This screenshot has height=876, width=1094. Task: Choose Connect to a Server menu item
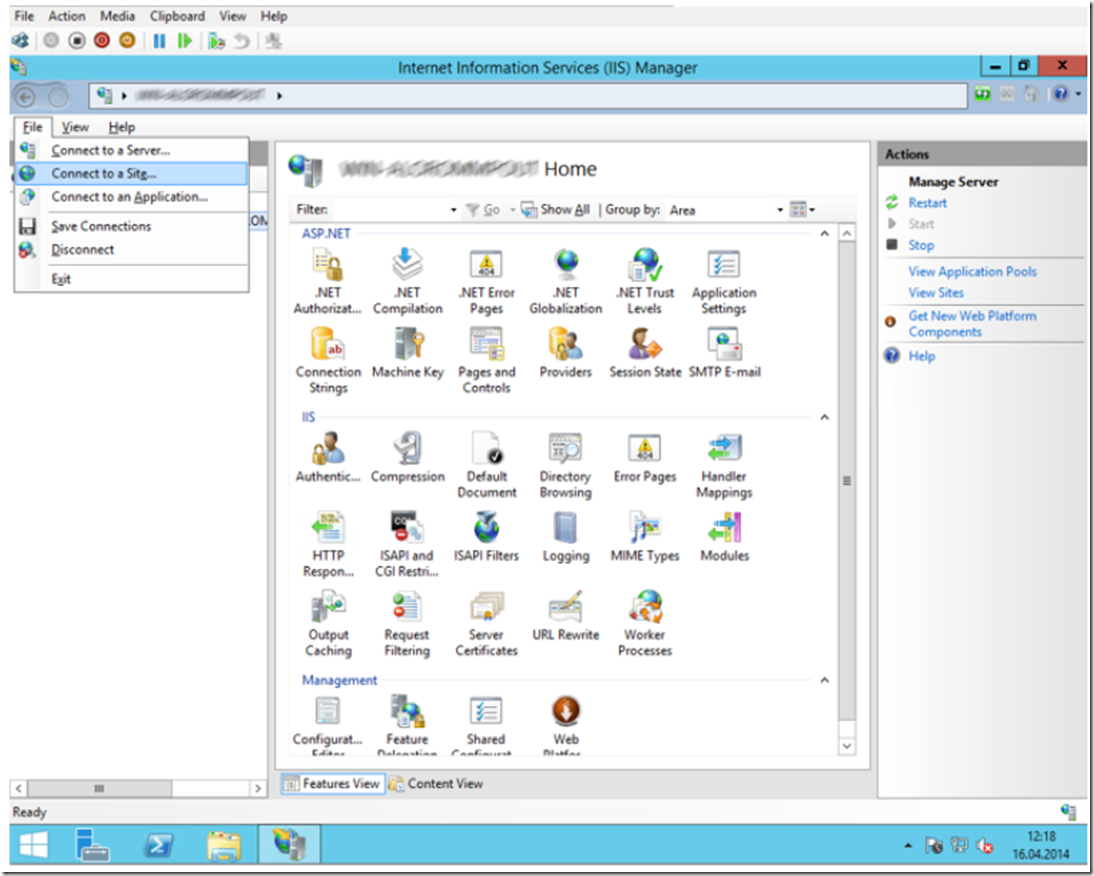coord(131,150)
